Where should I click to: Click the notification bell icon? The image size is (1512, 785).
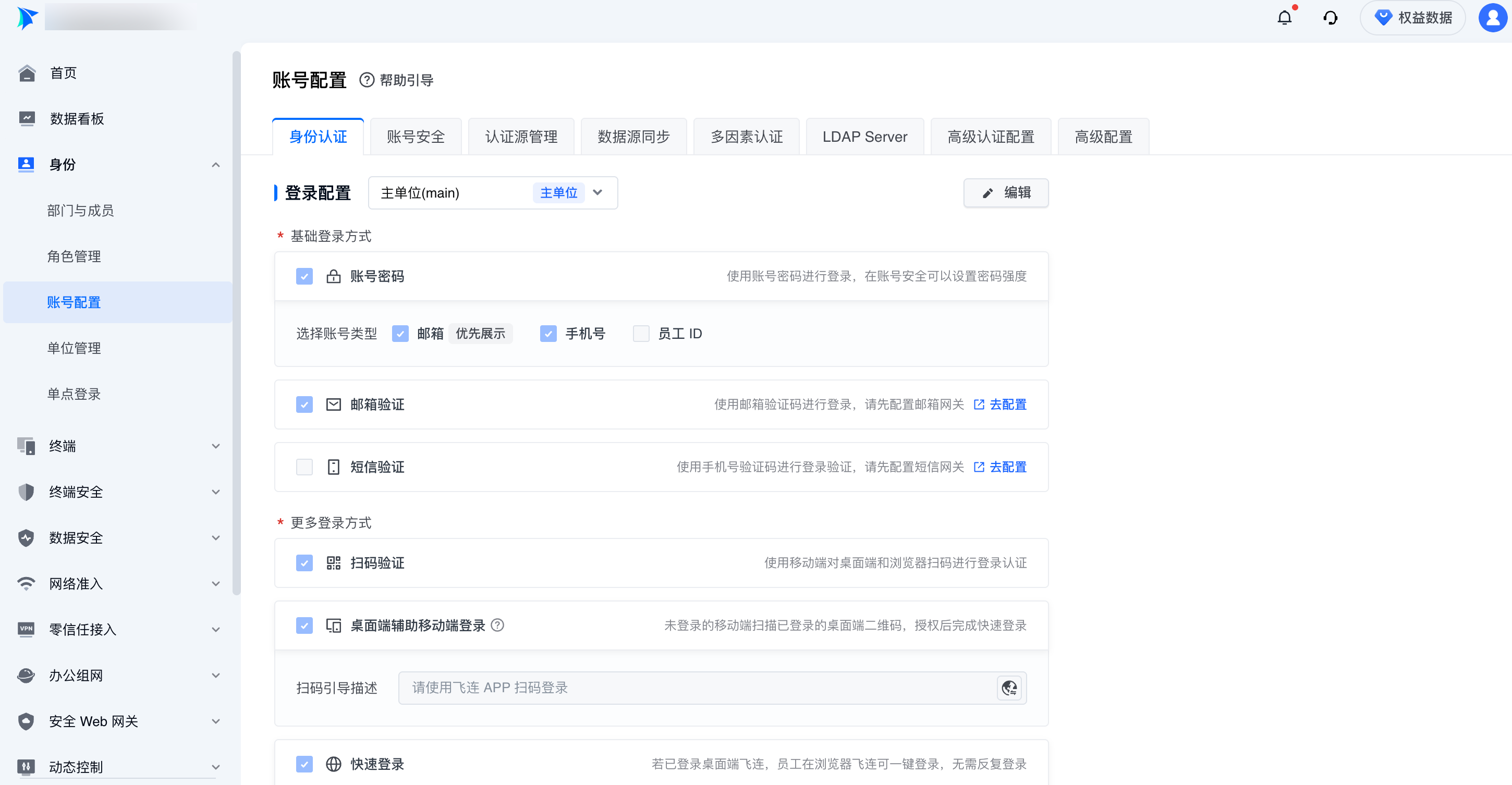click(x=1284, y=18)
